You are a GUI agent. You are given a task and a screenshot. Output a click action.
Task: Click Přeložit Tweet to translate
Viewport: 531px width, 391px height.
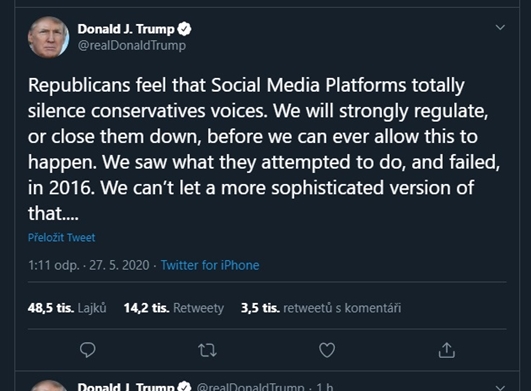pos(61,238)
